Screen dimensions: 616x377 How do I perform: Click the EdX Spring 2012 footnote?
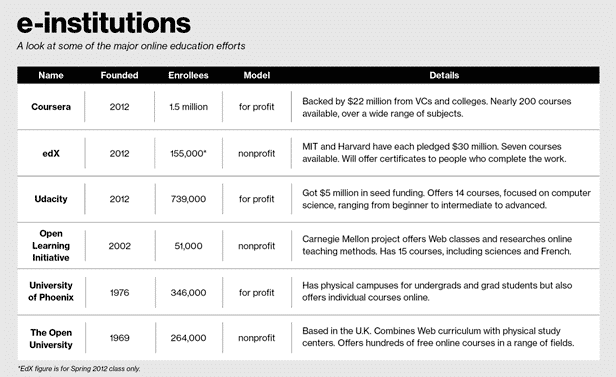point(79,369)
